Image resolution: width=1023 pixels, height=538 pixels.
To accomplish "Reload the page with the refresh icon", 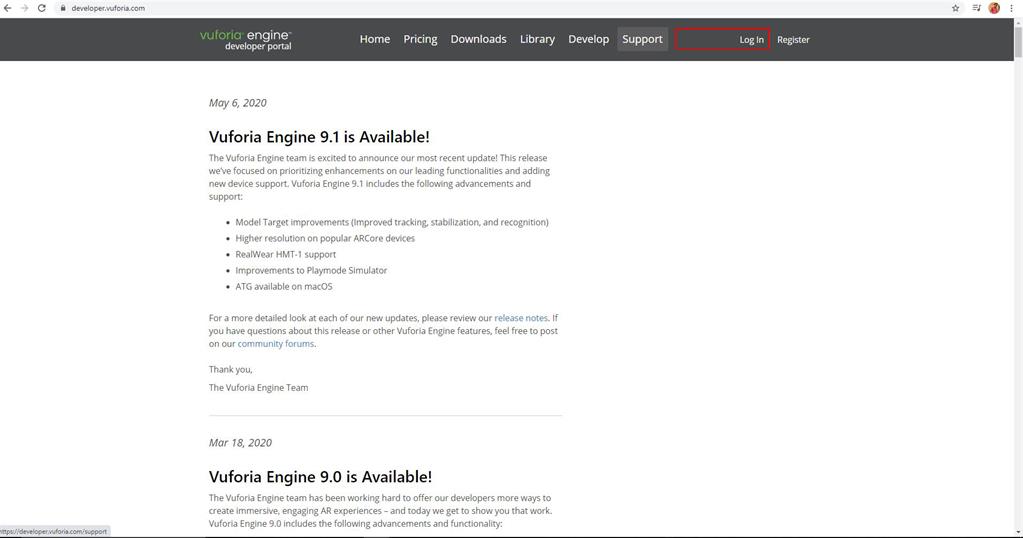I will [x=41, y=8].
